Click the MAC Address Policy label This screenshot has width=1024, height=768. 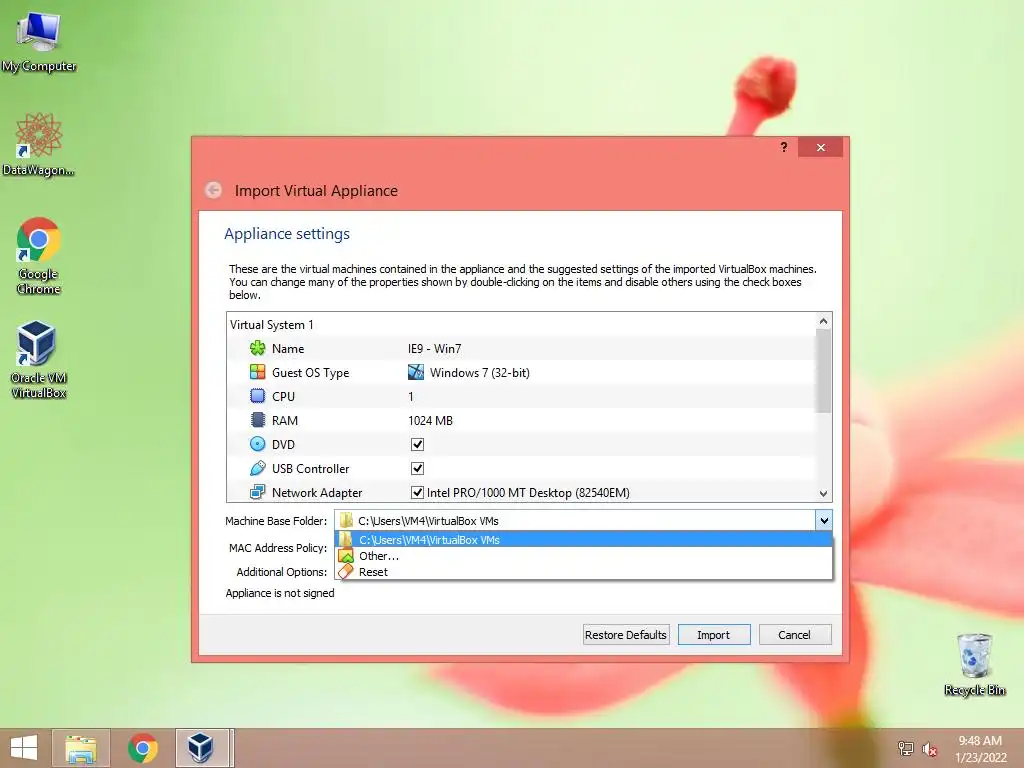(x=278, y=547)
